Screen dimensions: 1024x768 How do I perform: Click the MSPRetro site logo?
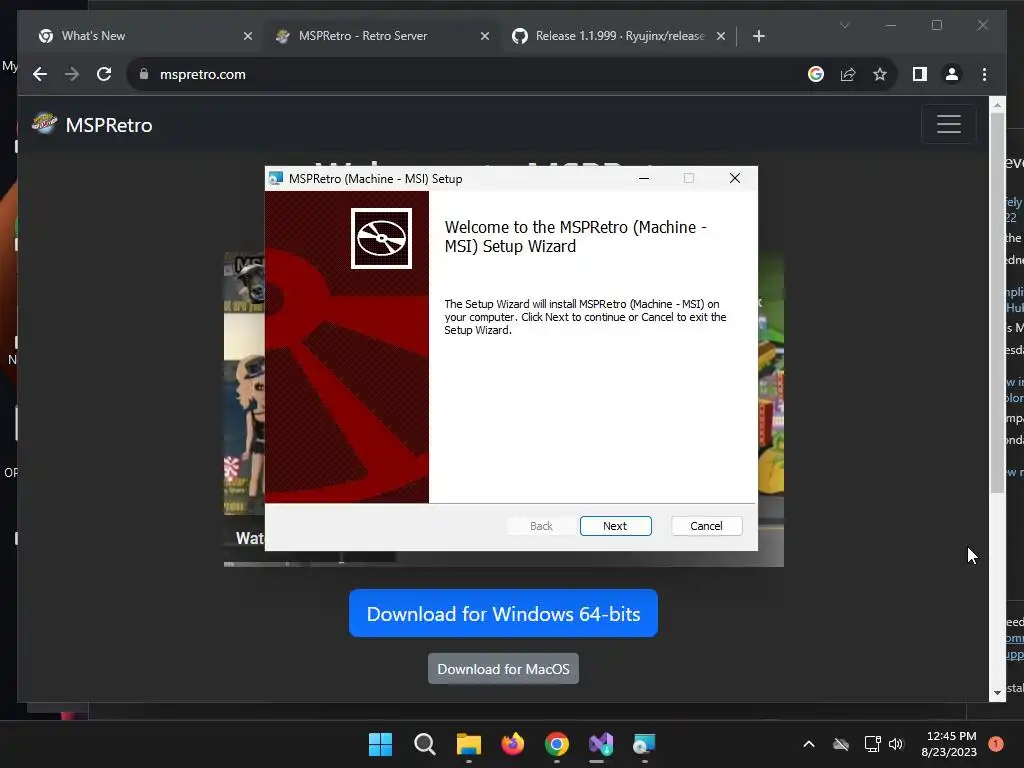(x=44, y=124)
